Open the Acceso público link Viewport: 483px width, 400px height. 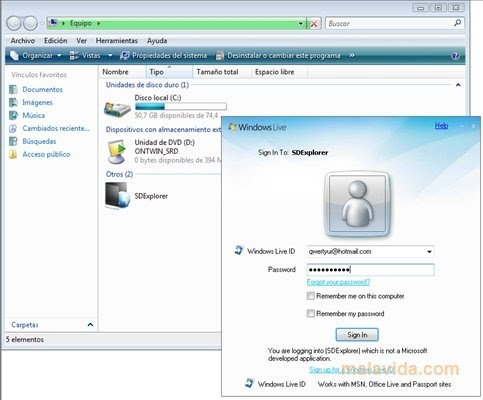[46, 154]
